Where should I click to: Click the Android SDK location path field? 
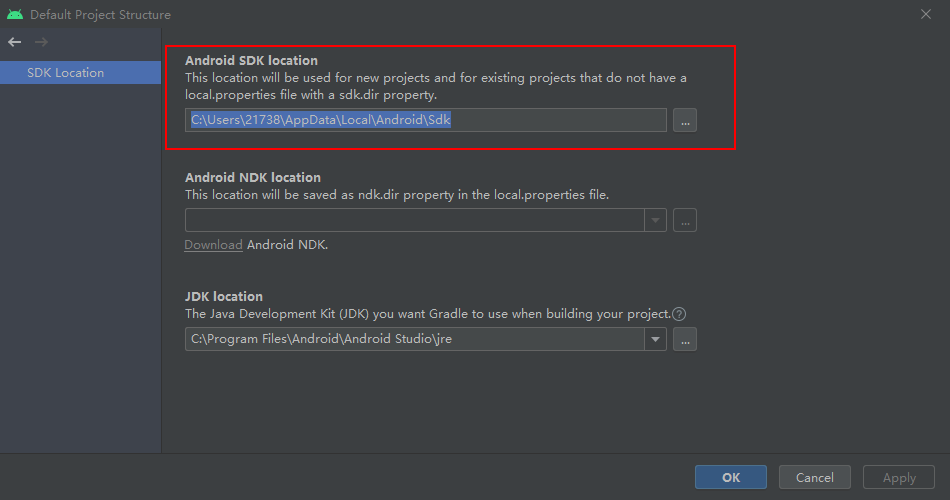pos(425,120)
